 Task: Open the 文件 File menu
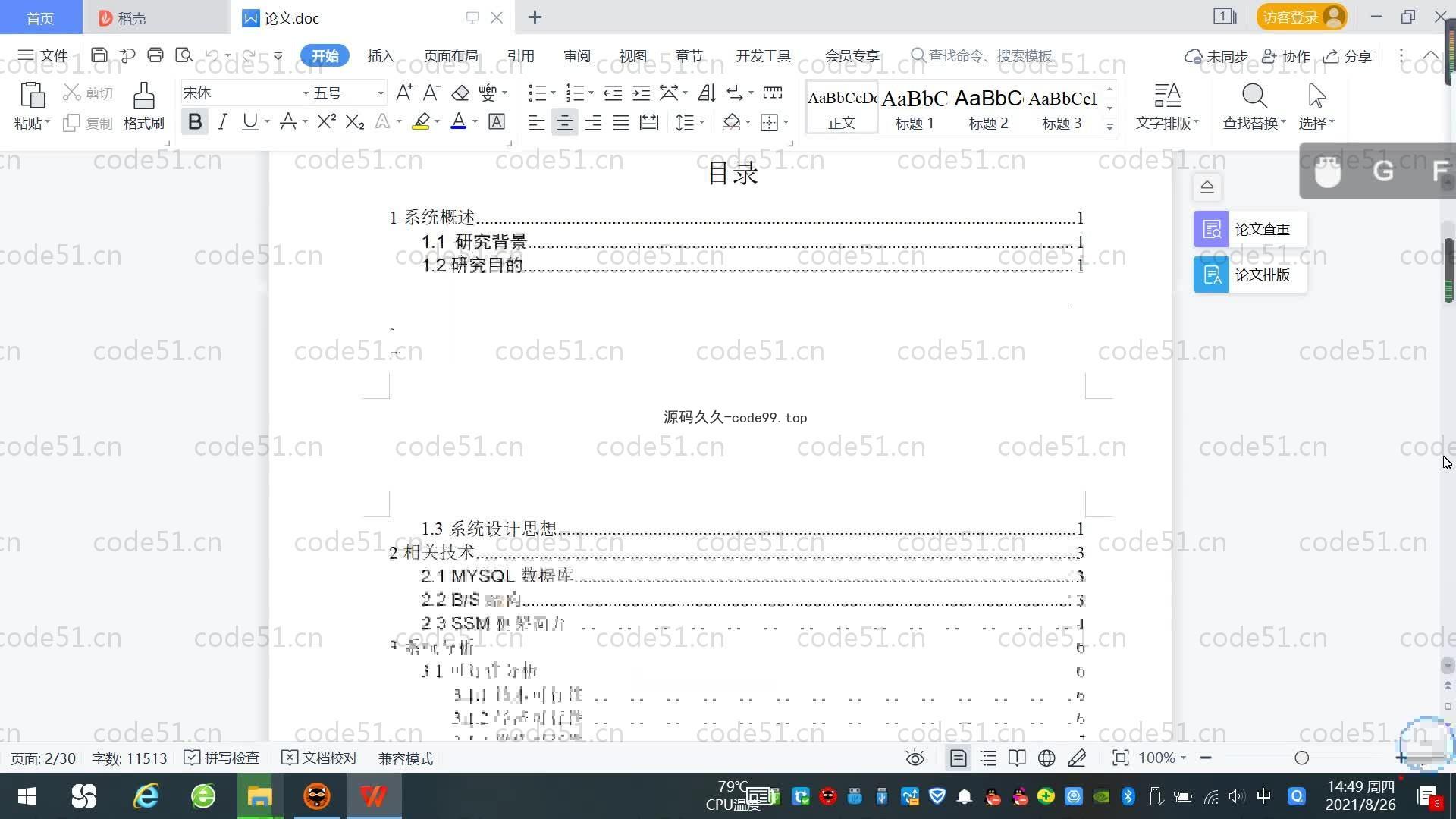point(43,55)
